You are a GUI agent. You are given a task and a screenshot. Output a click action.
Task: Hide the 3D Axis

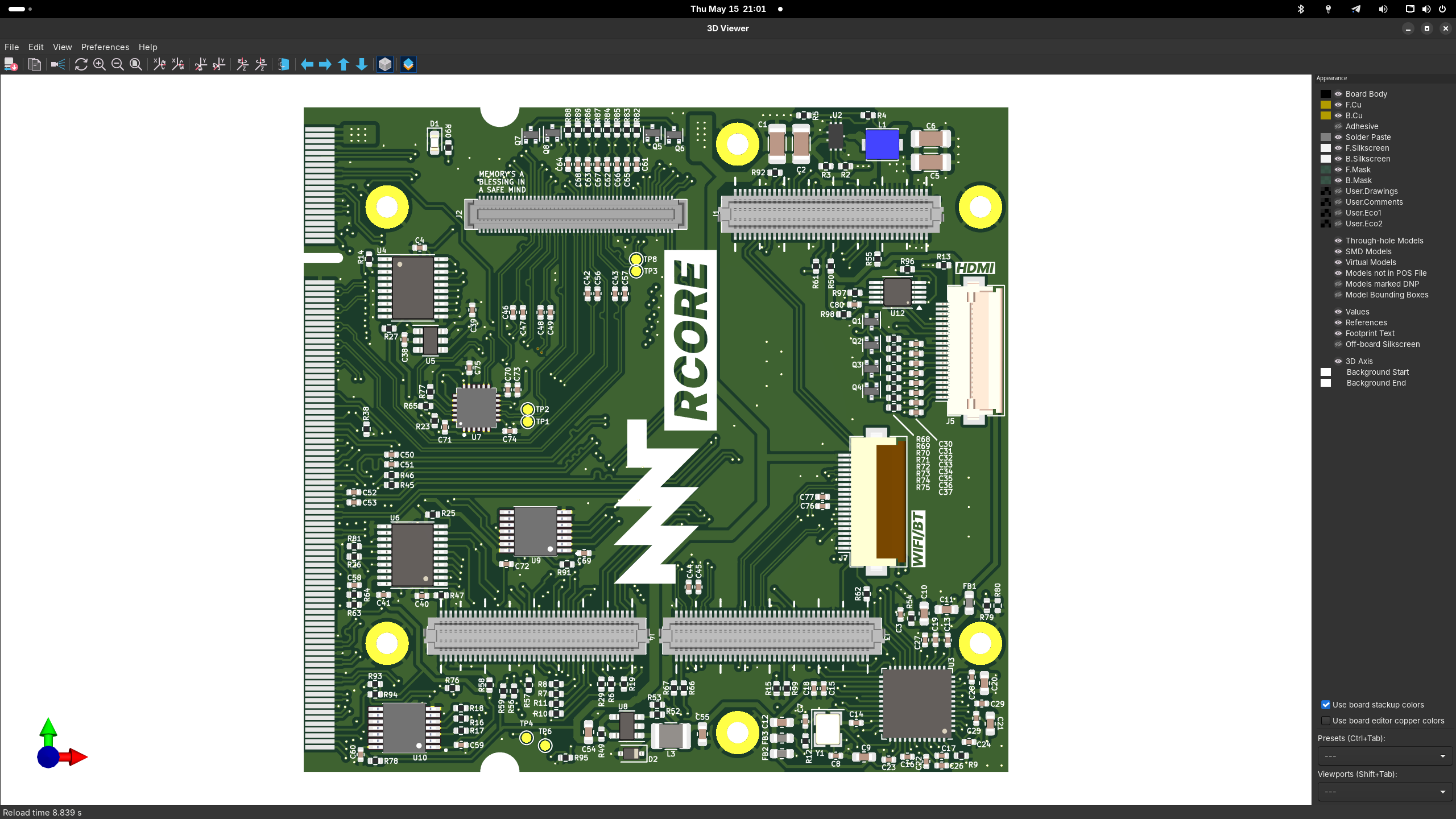[1338, 361]
